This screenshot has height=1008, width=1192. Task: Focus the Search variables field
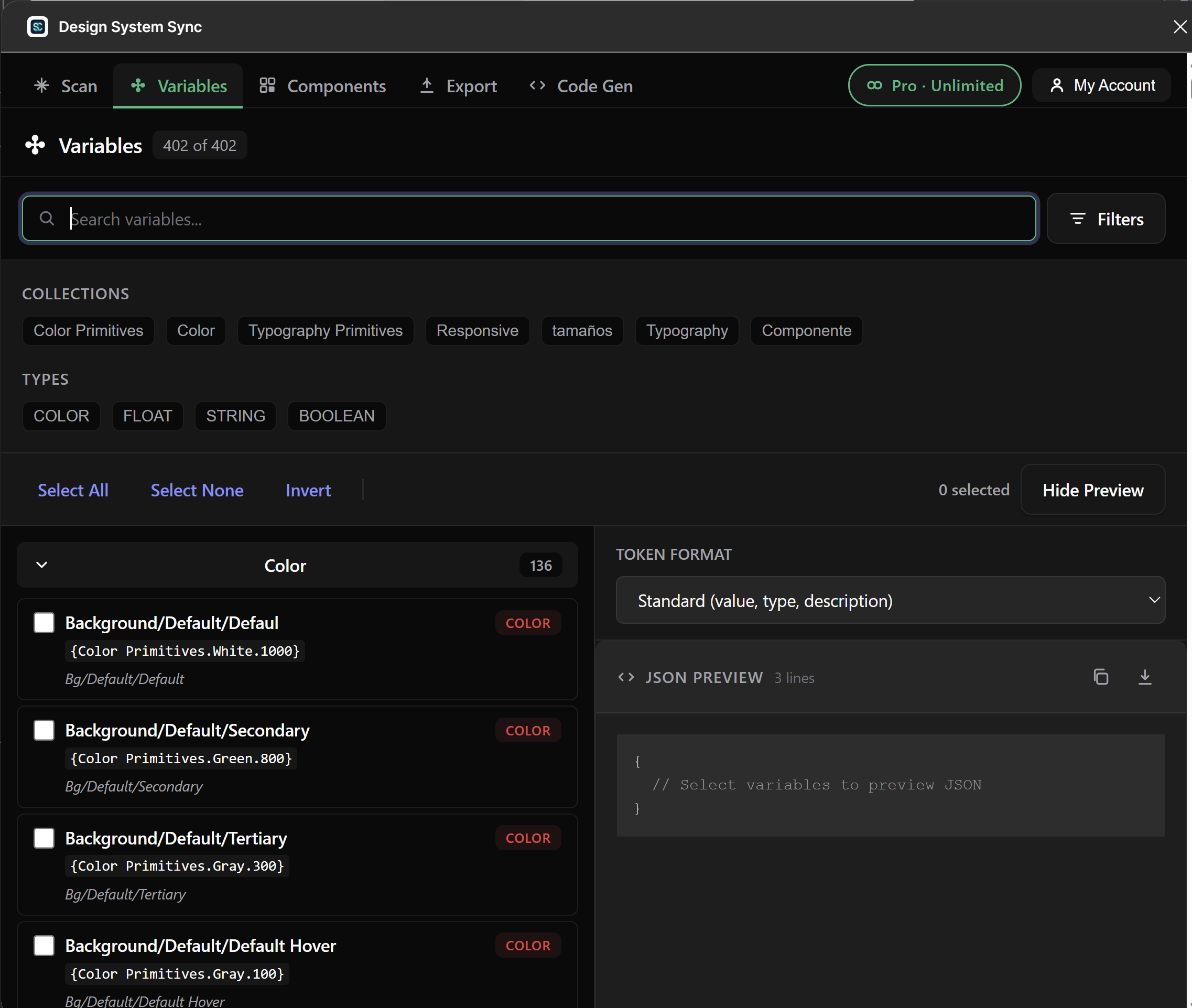(529, 219)
